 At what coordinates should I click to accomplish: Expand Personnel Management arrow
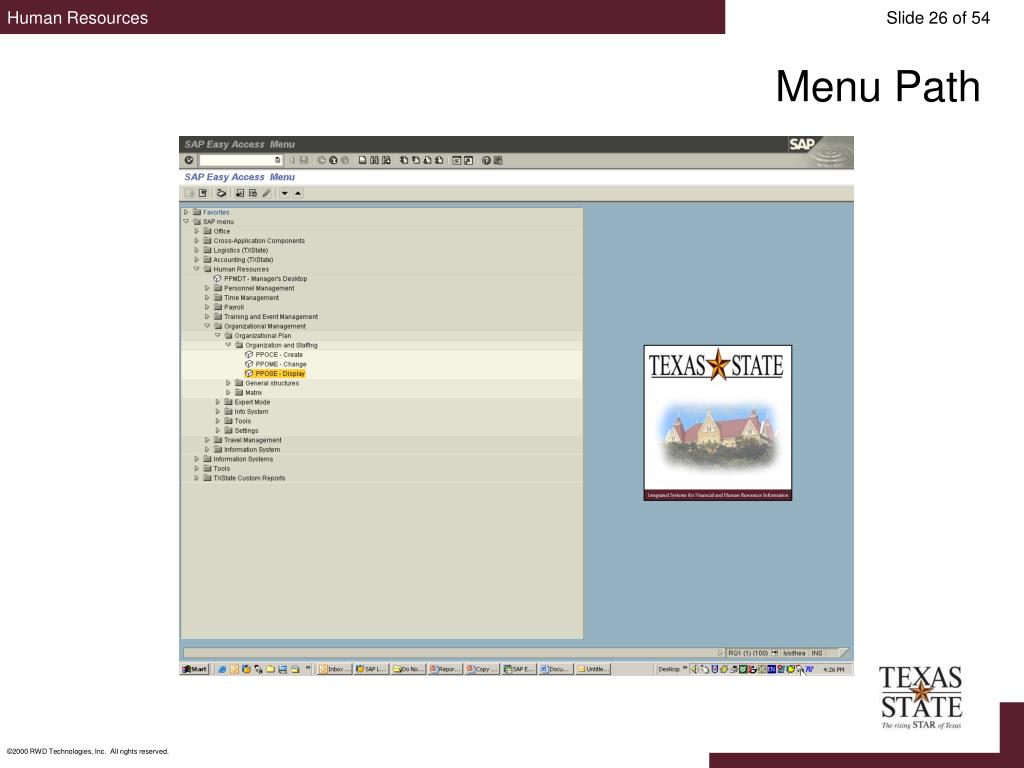click(x=207, y=288)
